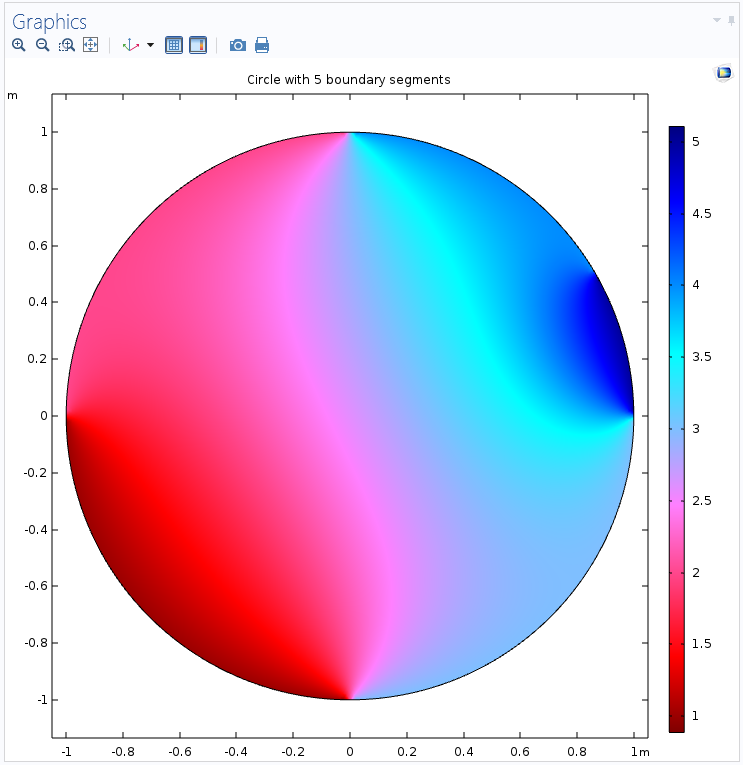Click the Zoom Out magnifier icon
Viewport: 743px width, 765px height.
[x=42, y=45]
